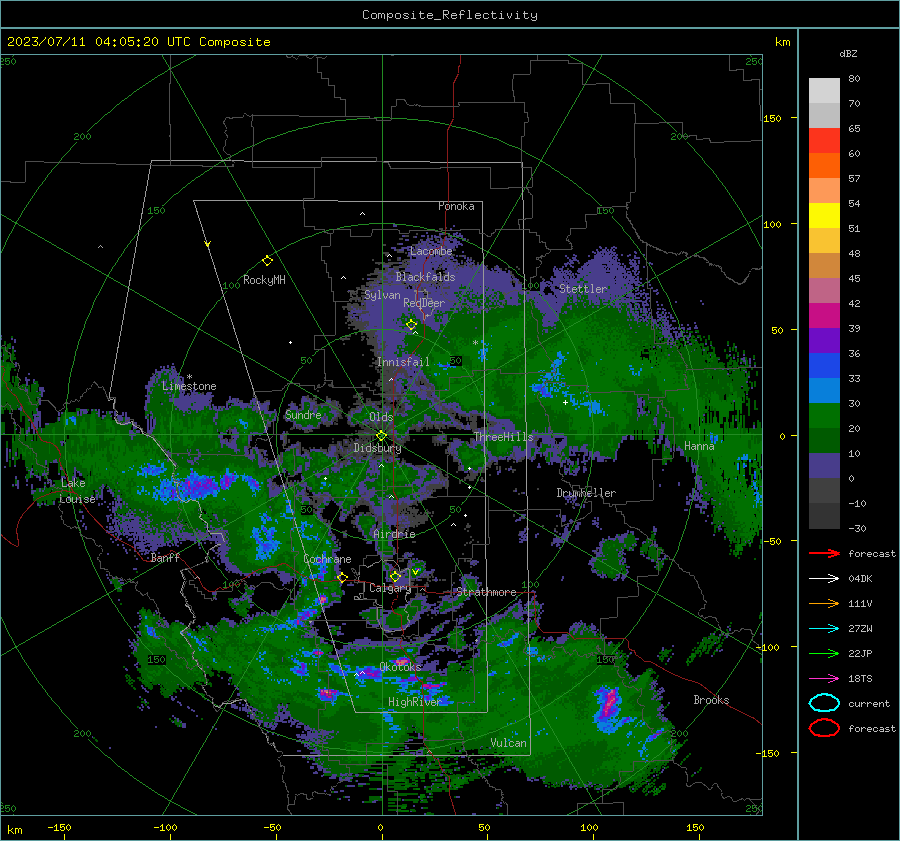Click the Cochrane label
900x841 pixels.
[x=327, y=559]
